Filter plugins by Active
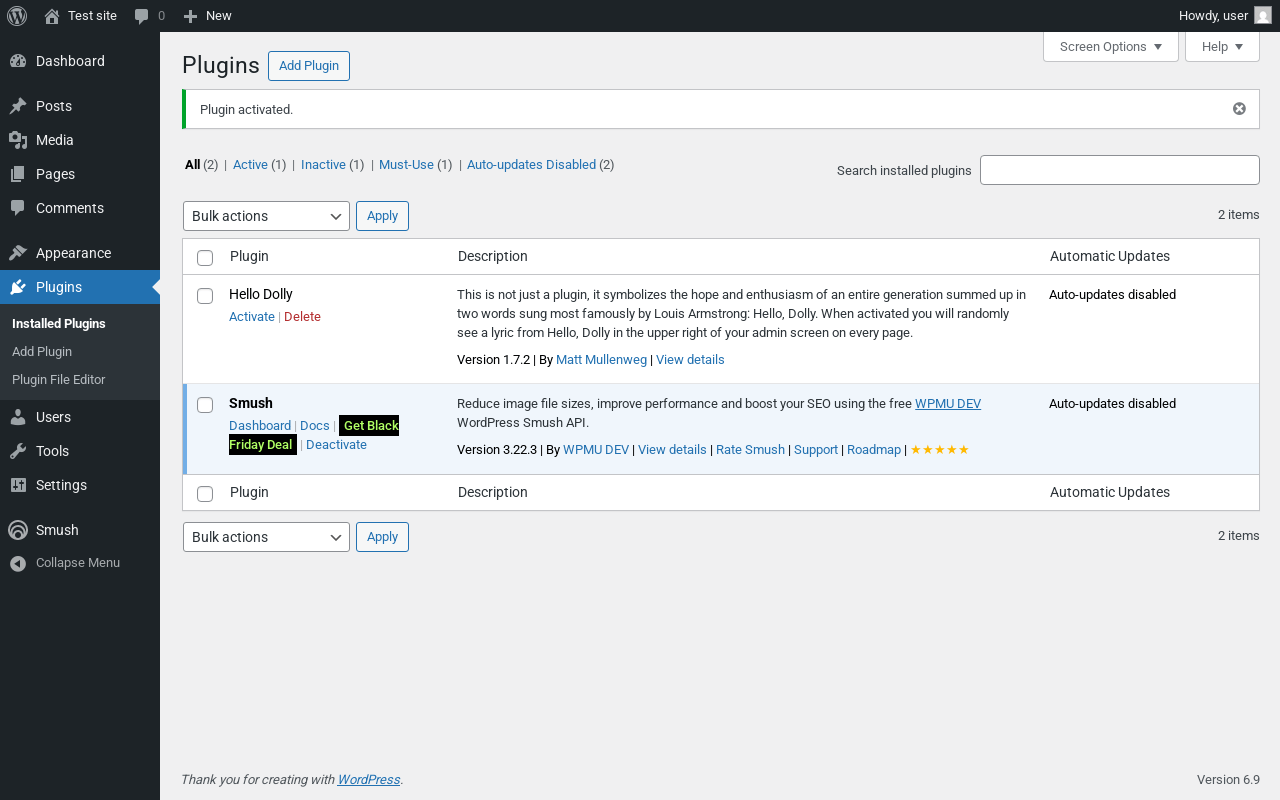Viewport: 1280px width, 800px height. (250, 165)
